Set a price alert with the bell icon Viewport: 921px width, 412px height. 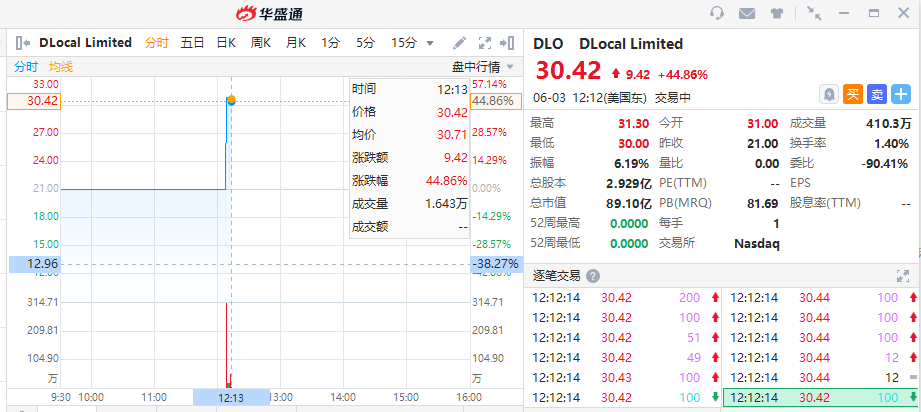(x=829, y=94)
